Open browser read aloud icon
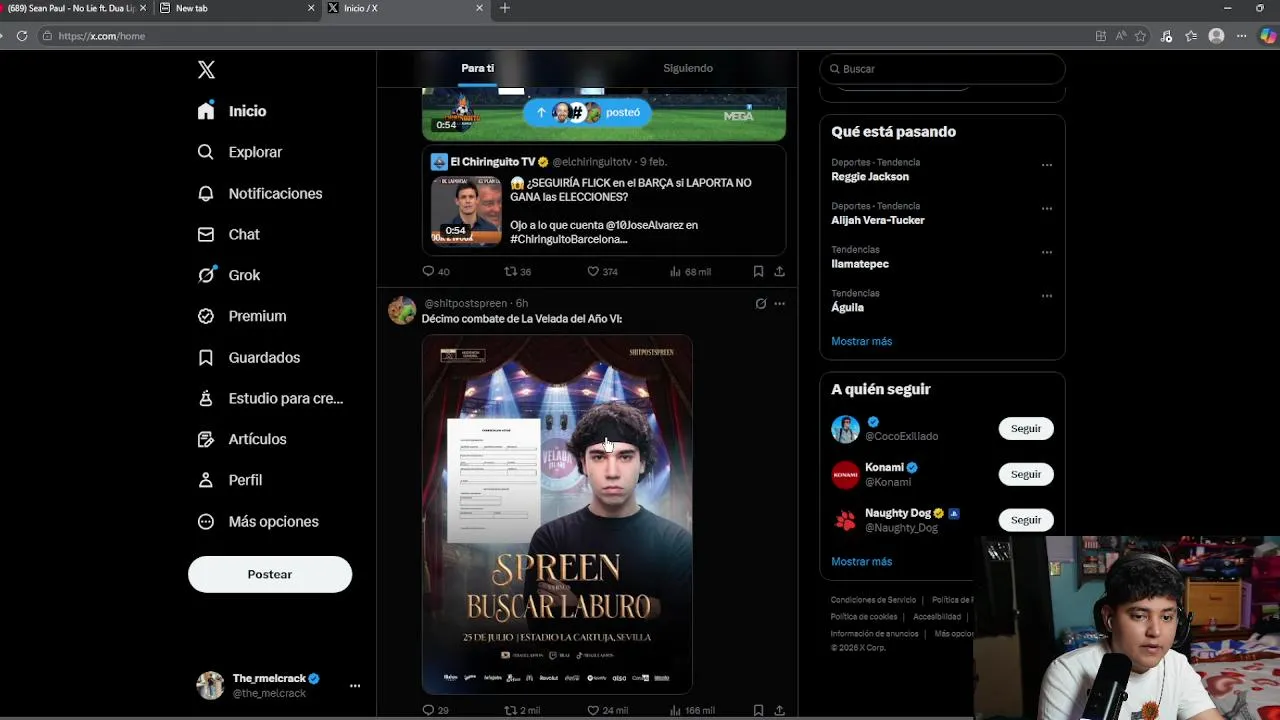Image resolution: width=1280 pixels, height=720 pixels. pos(1121,36)
